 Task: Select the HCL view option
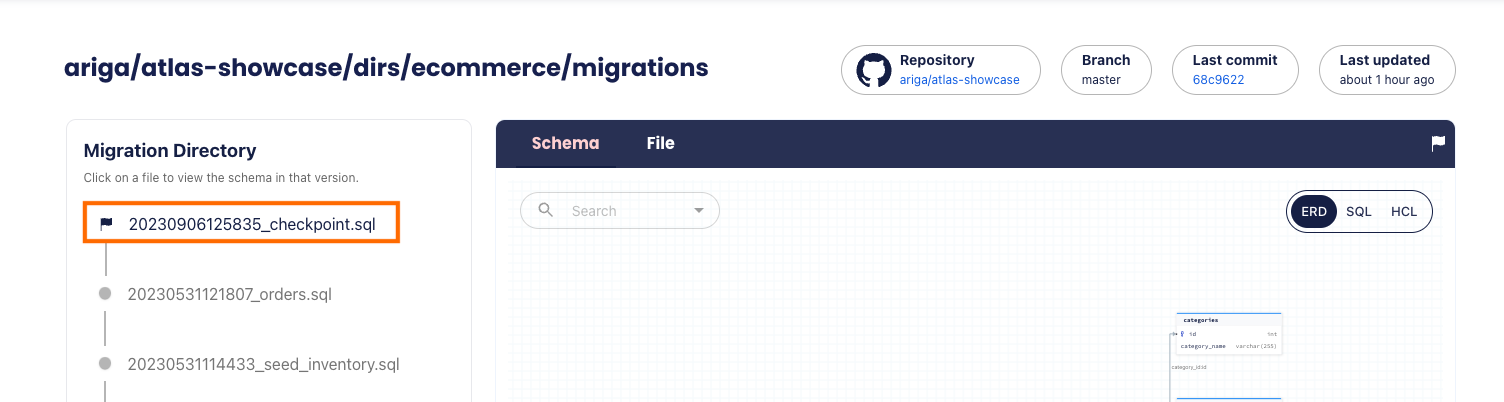pos(1404,212)
